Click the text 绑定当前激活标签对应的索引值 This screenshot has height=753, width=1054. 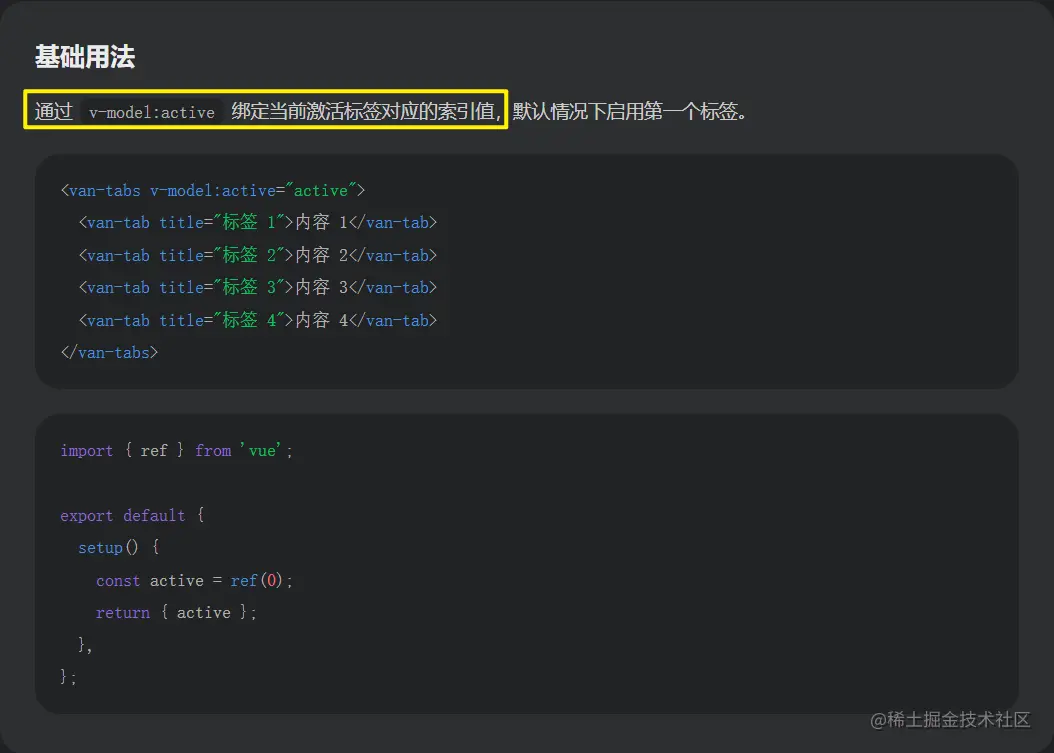(363, 111)
